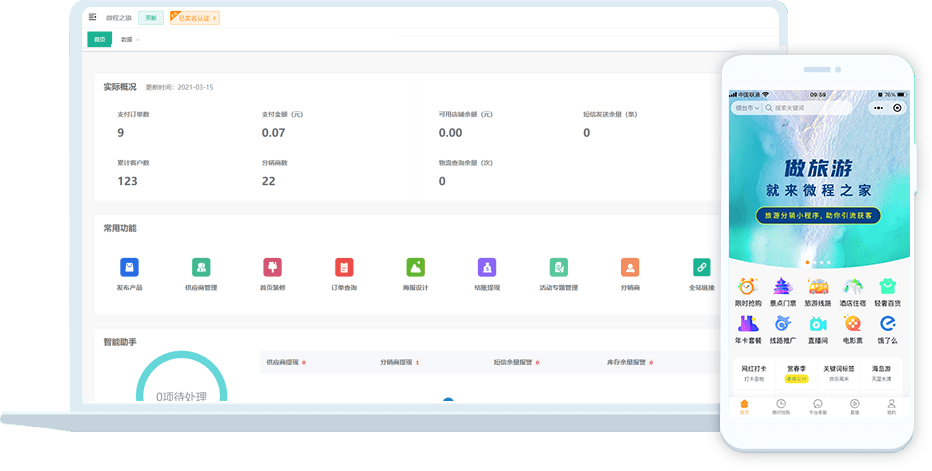Open the 已实名认证 verification badge
932x471 pixels.
(x=195, y=18)
